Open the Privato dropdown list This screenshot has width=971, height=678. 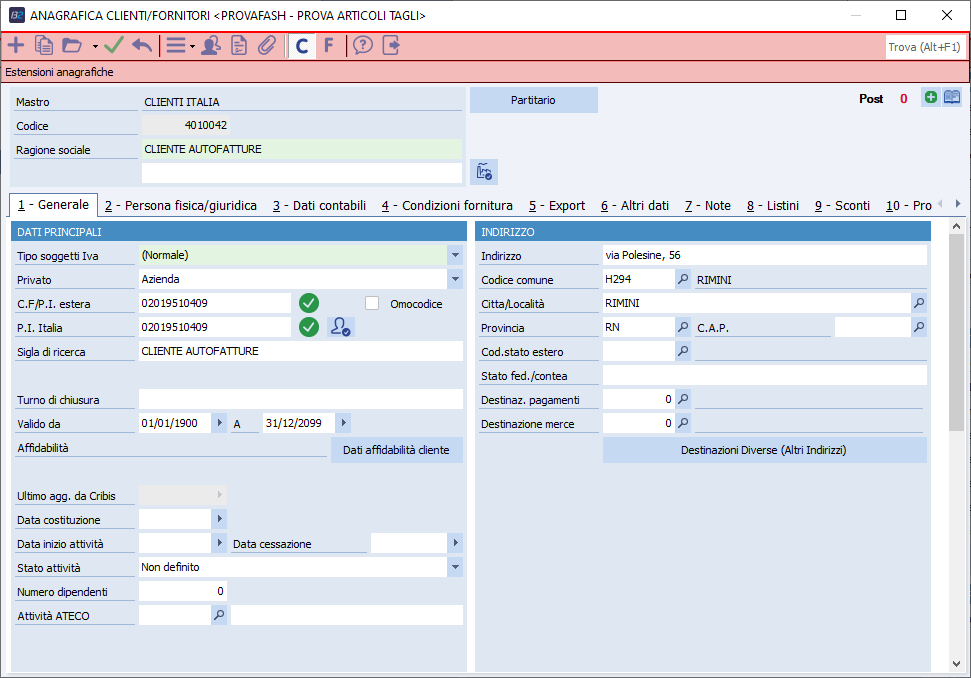click(x=455, y=279)
